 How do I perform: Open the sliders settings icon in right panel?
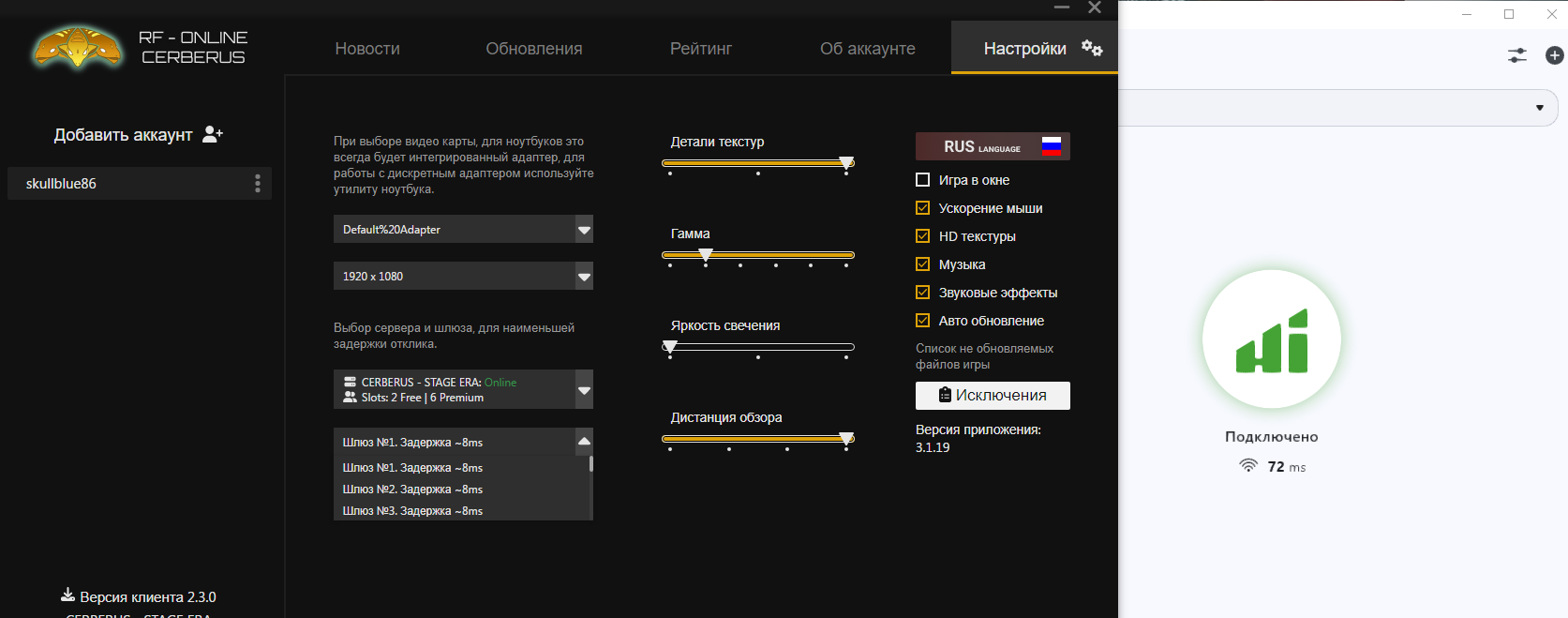1516,56
